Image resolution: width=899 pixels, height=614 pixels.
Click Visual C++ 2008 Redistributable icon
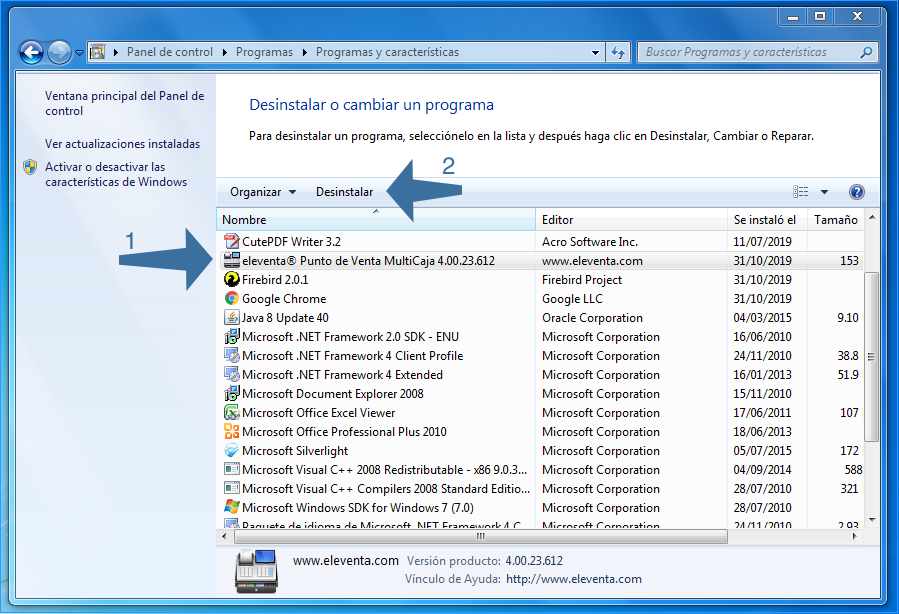point(232,470)
